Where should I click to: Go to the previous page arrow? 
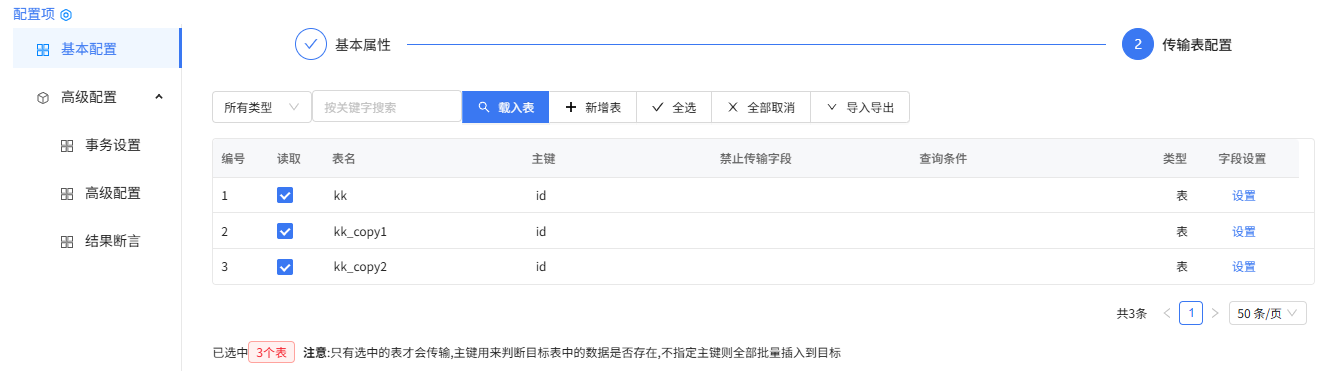pos(1166,313)
